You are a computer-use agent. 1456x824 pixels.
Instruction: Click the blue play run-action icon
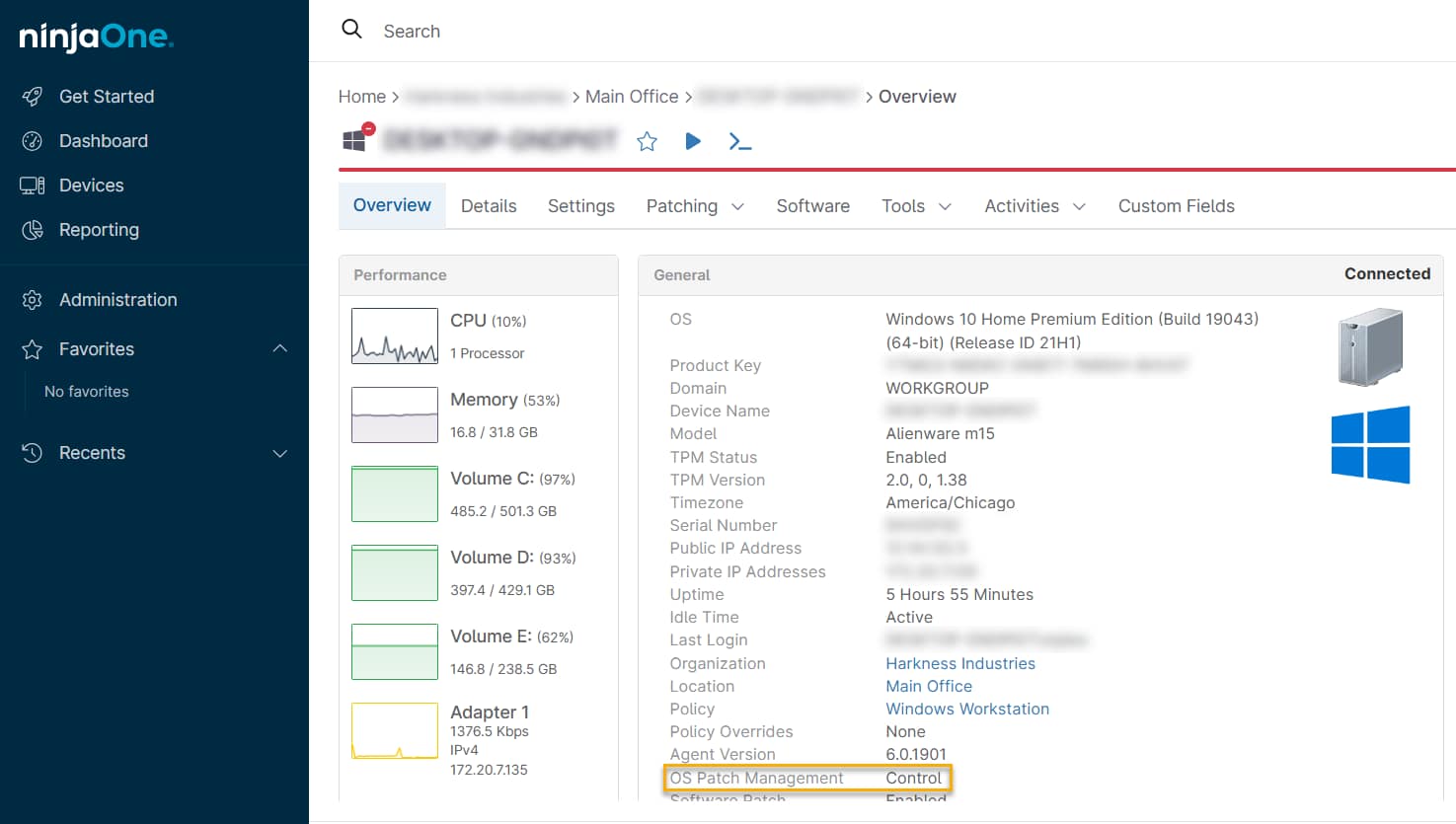coord(693,141)
